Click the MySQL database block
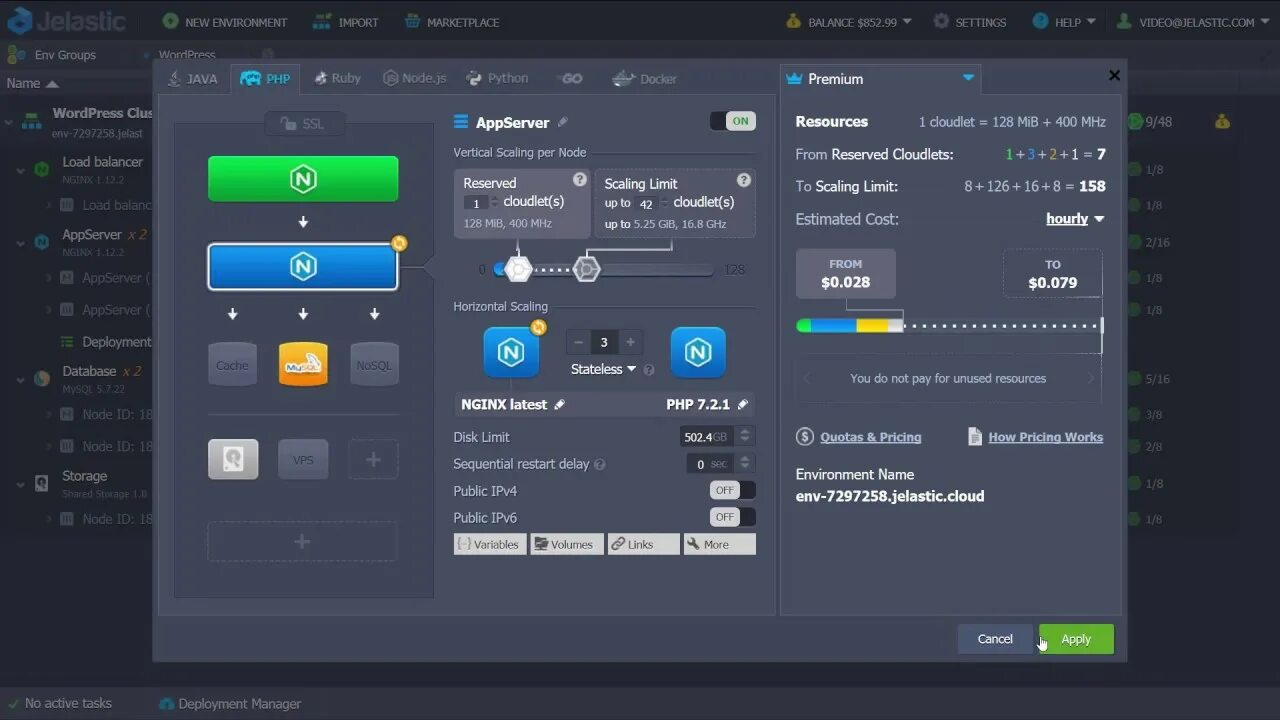The height and width of the screenshot is (720, 1280). coord(303,364)
